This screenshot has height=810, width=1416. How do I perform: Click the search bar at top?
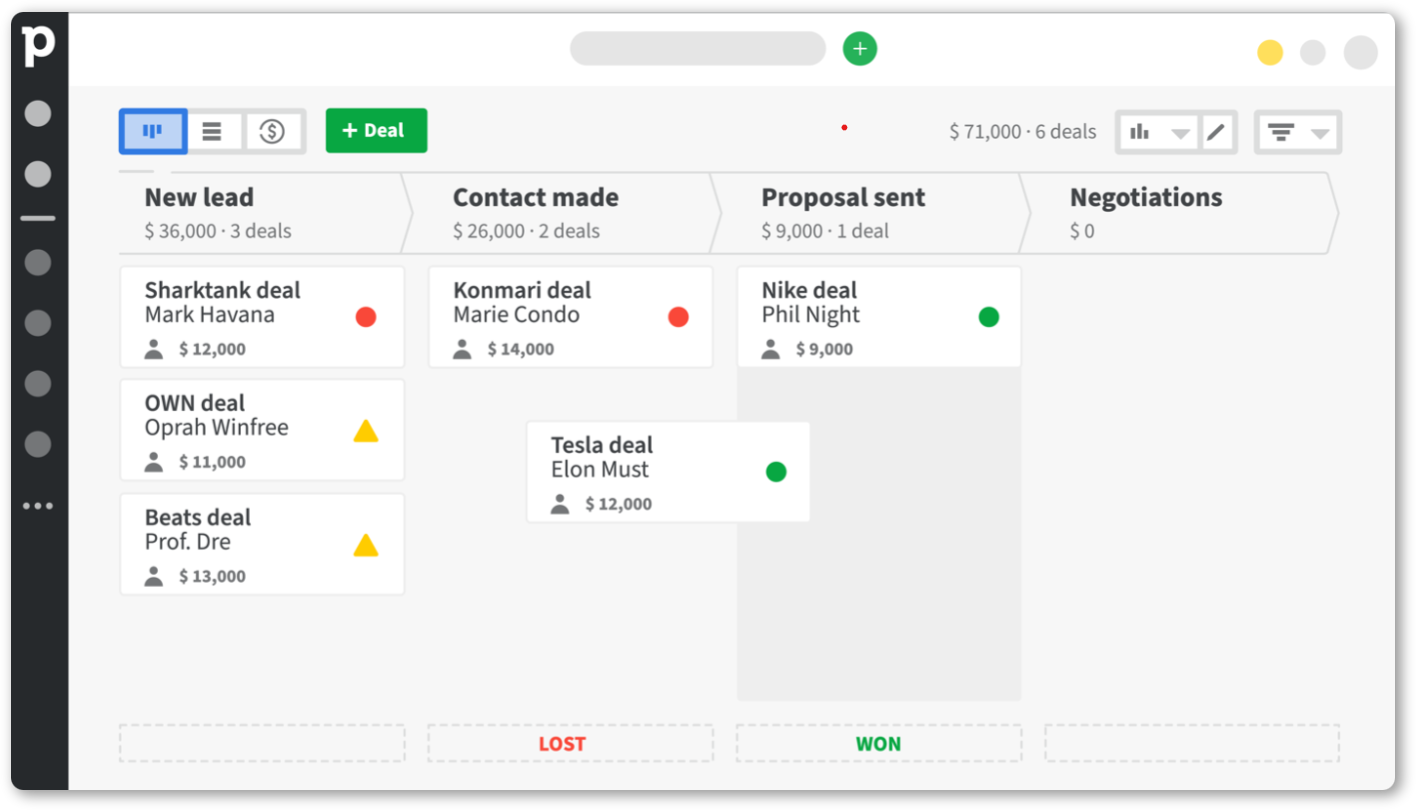[698, 48]
